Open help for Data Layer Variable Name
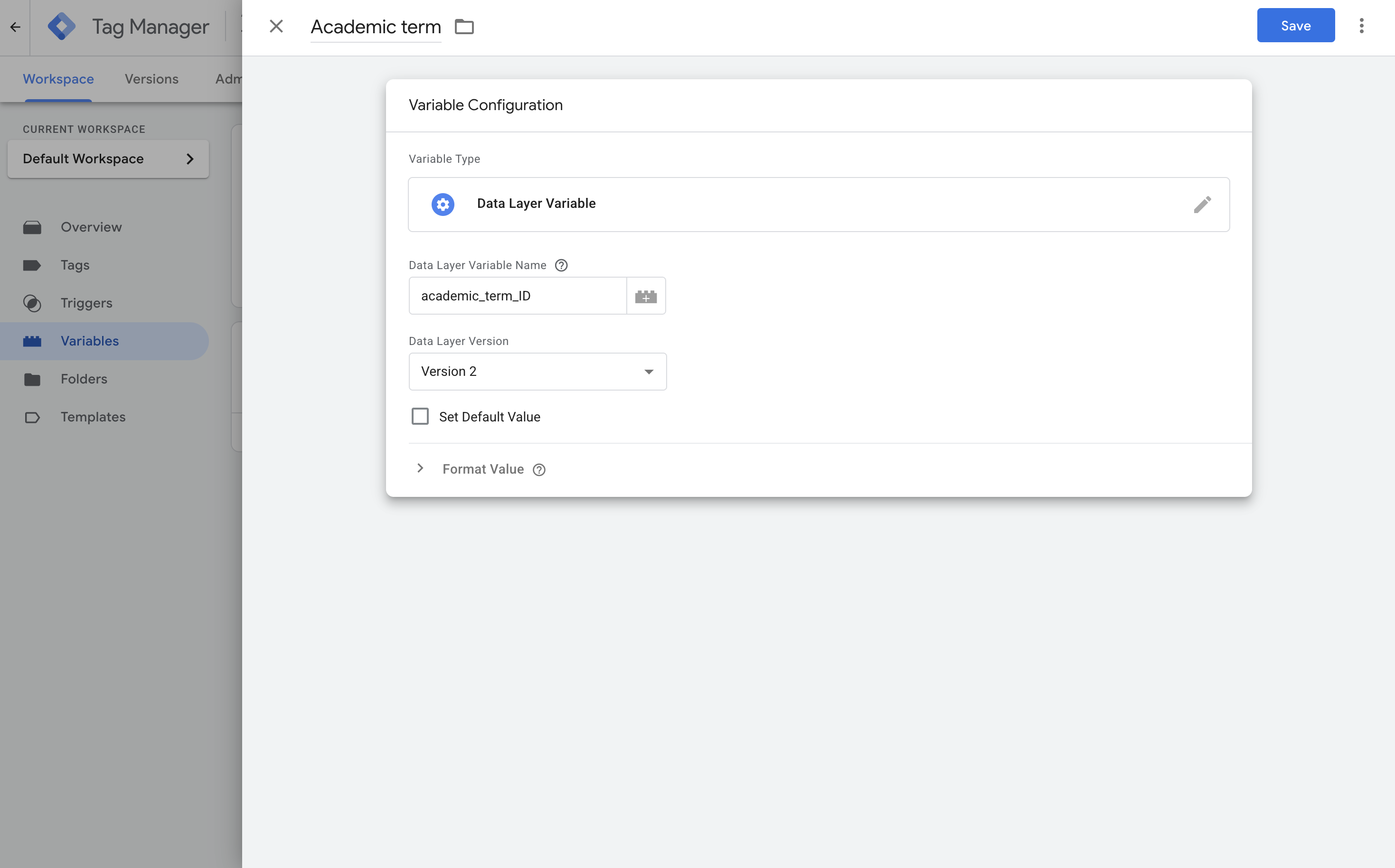Image resolution: width=1395 pixels, height=868 pixels. (561, 265)
